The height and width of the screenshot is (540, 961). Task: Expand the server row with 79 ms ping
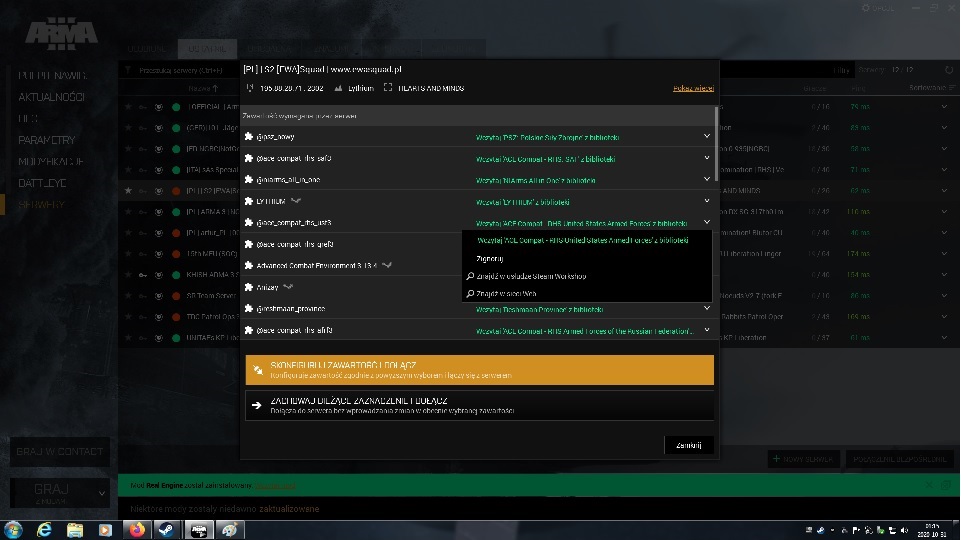(x=944, y=107)
